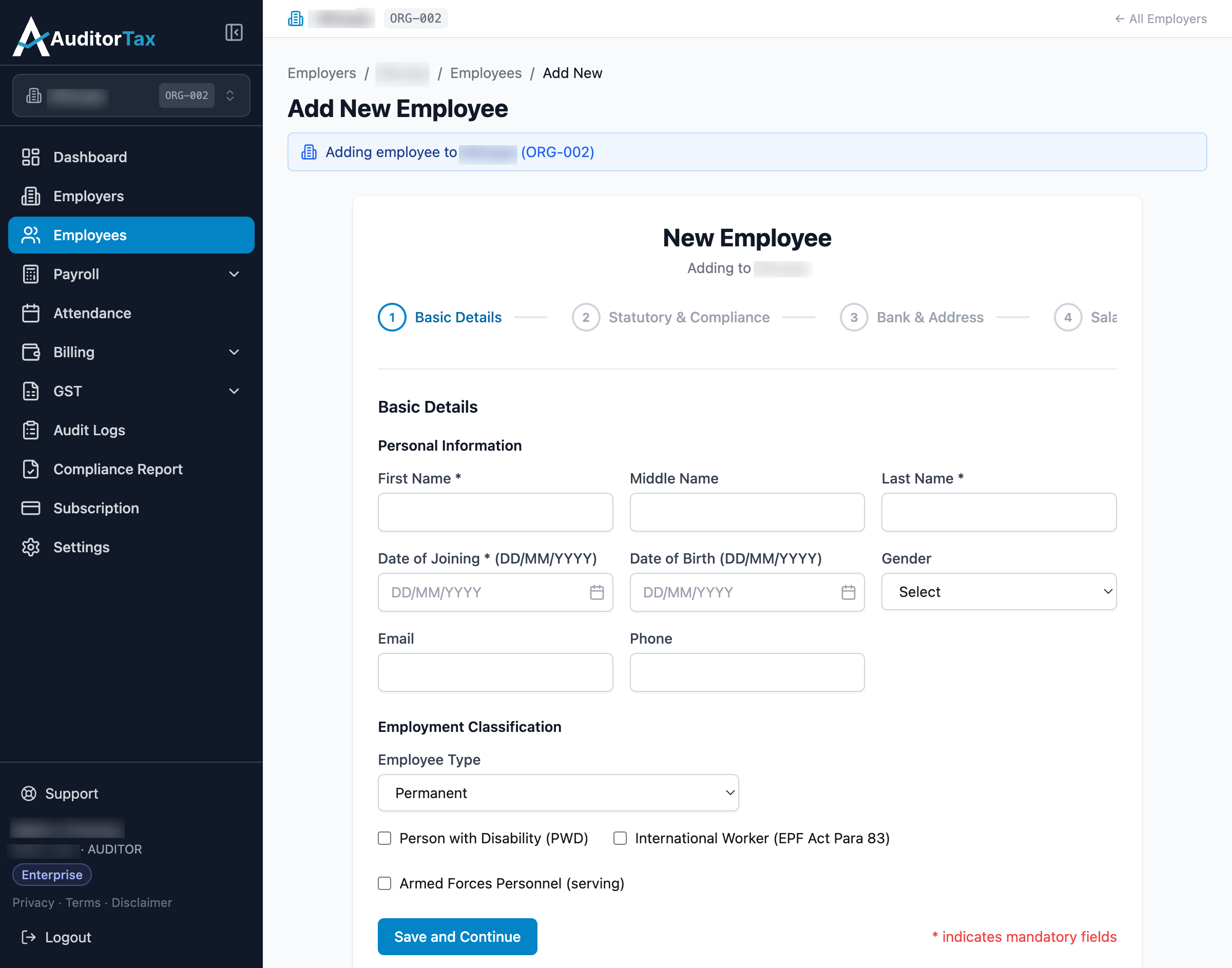Click the Employees people icon in sidebar
This screenshot has height=968, width=1232.
pyautogui.click(x=31, y=235)
